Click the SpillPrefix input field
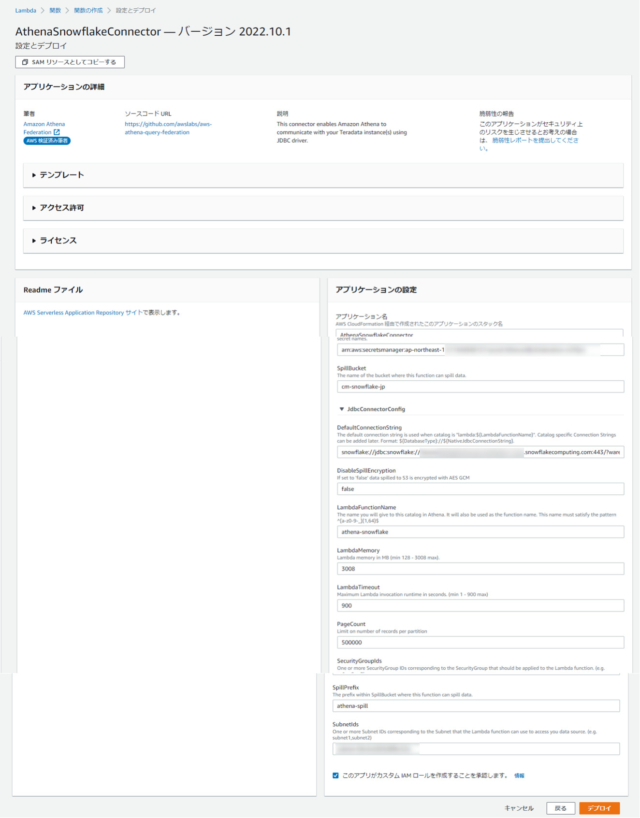This screenshot has width=640, height=818. (x=476, y=706)
